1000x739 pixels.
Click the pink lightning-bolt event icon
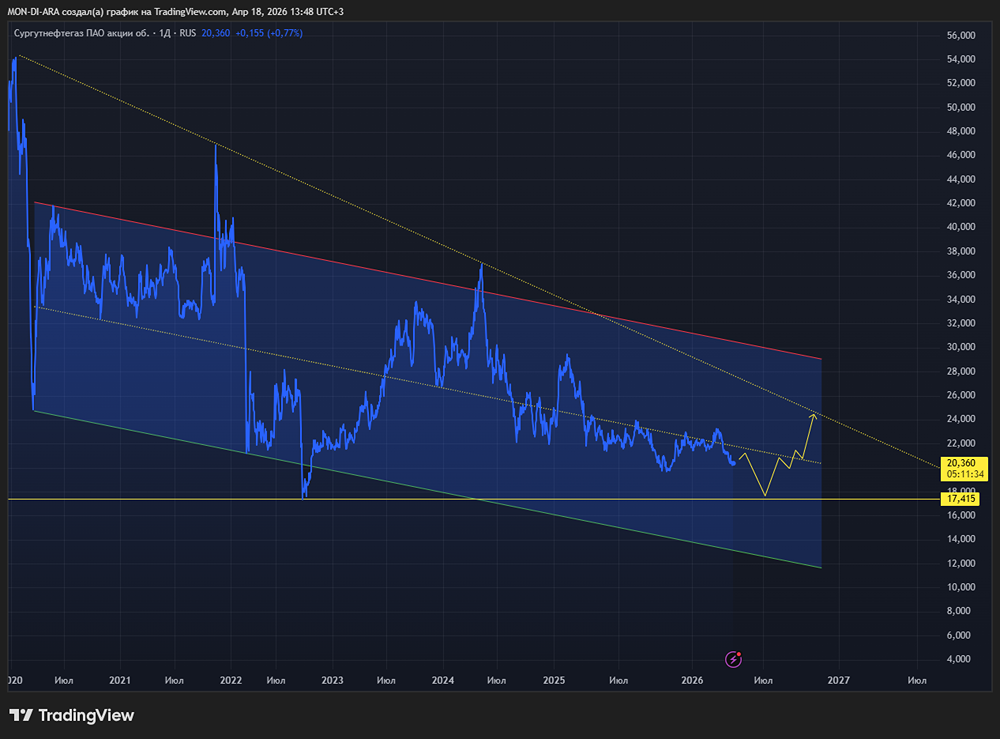(x=733, y=659)
